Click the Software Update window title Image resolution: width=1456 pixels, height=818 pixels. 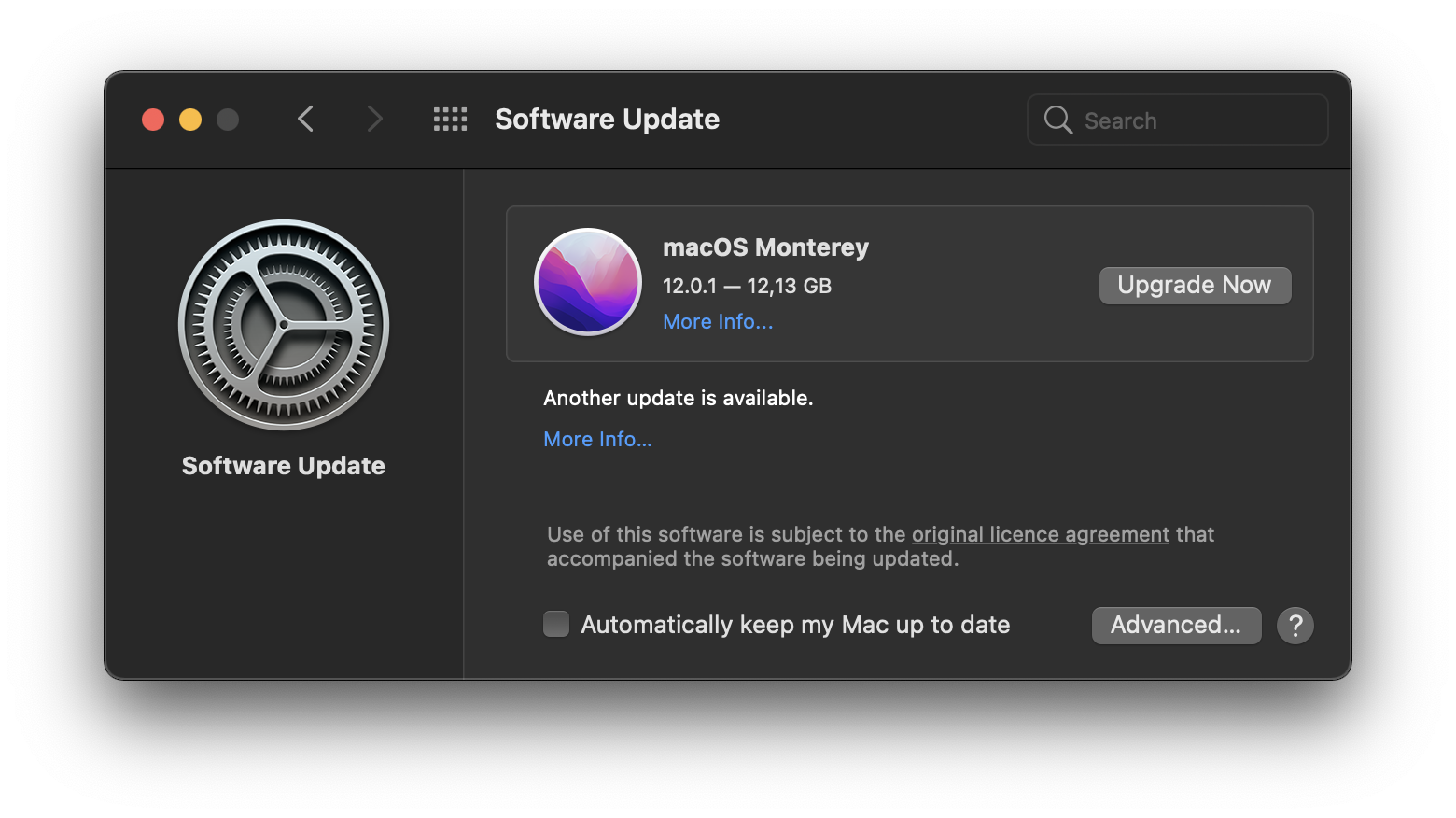607,120
